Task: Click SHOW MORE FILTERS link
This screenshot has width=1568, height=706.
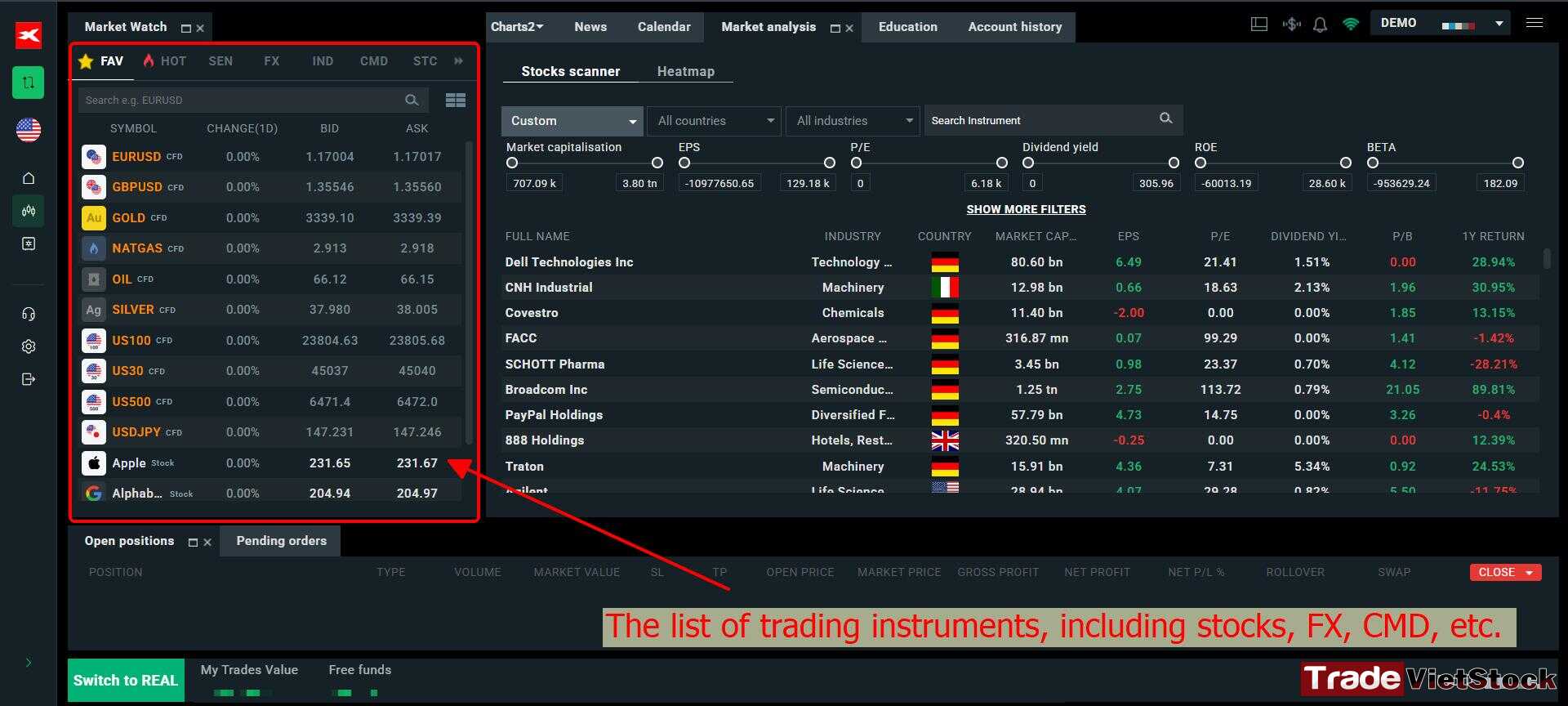Action: click(1026, 209)
